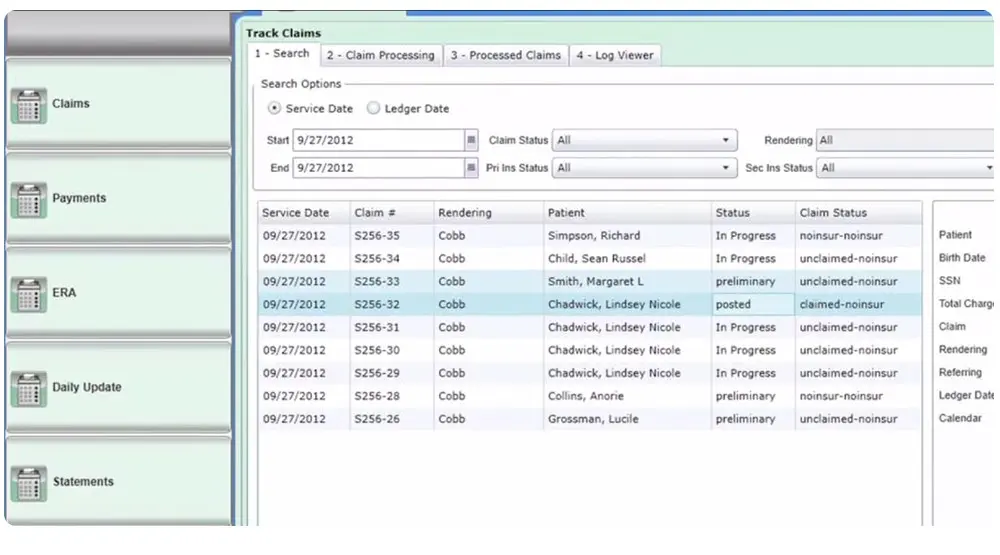
Task: Sort by Service Date column header
Action: point(304,212)
